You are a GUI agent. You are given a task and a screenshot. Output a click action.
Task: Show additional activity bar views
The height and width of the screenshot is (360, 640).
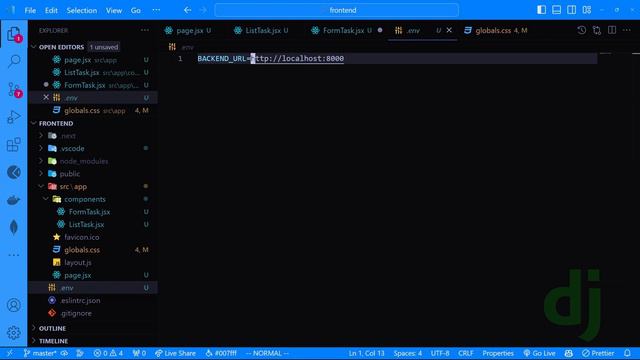coord(13,255)
